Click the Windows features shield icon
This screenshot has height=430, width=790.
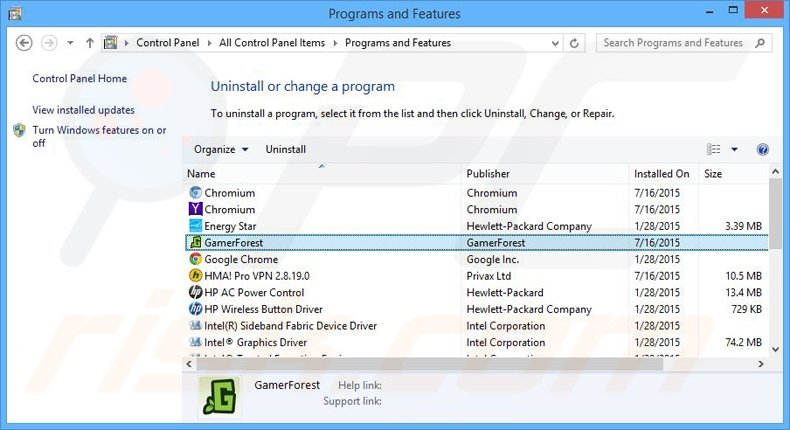(20, 130)
